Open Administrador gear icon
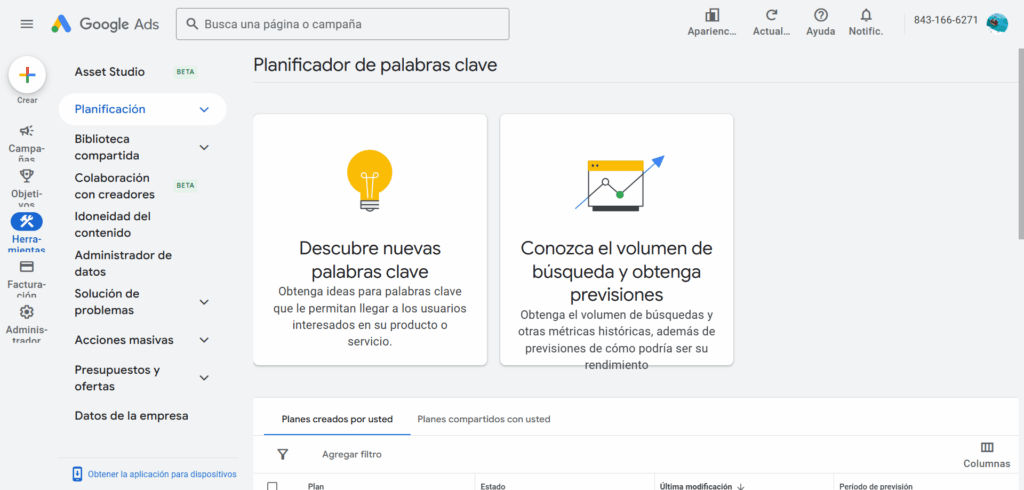 pos(27,312)
